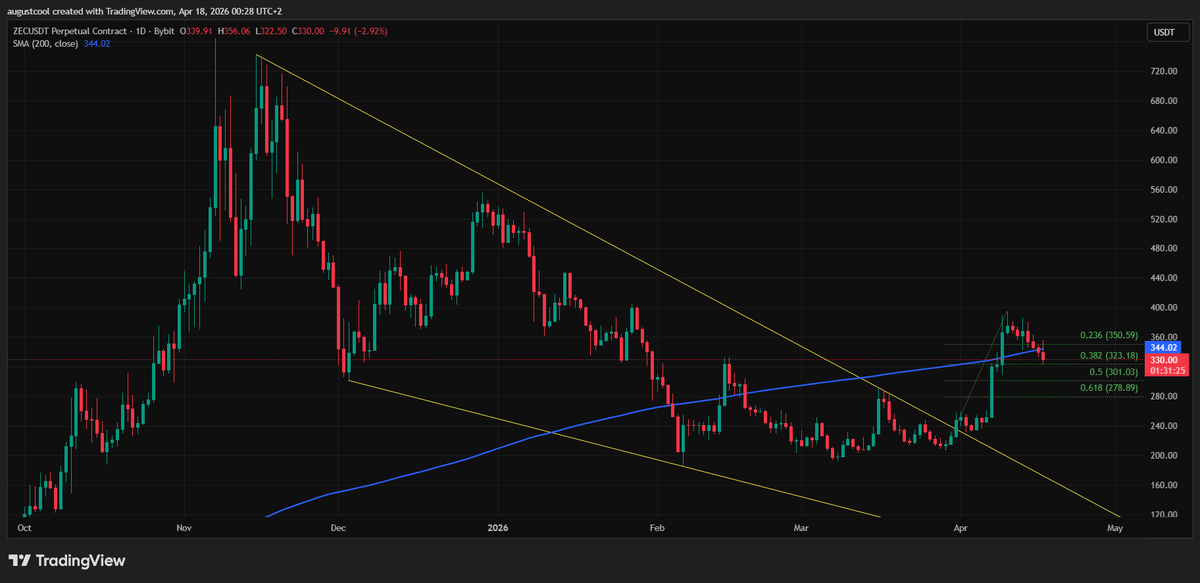Click the 120.00 price axis label
This screenshot has width=1200, height=583.
click(1164, 514)
